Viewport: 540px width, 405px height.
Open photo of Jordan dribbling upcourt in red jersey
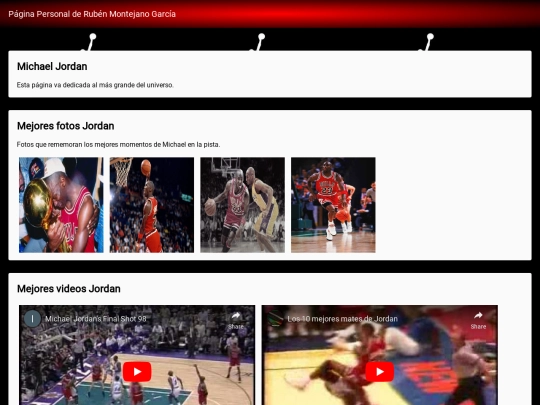(333, 205)
